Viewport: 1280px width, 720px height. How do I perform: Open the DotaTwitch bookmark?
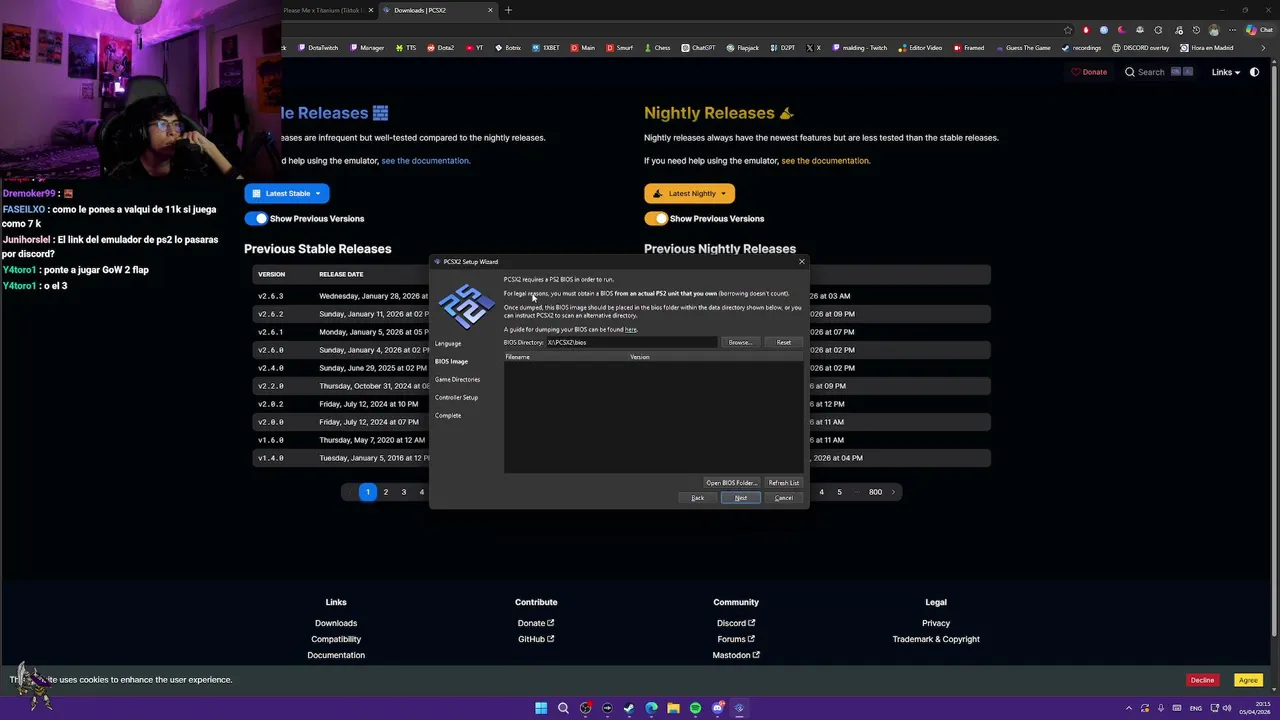pyautogui.click(x=317, y=48)
